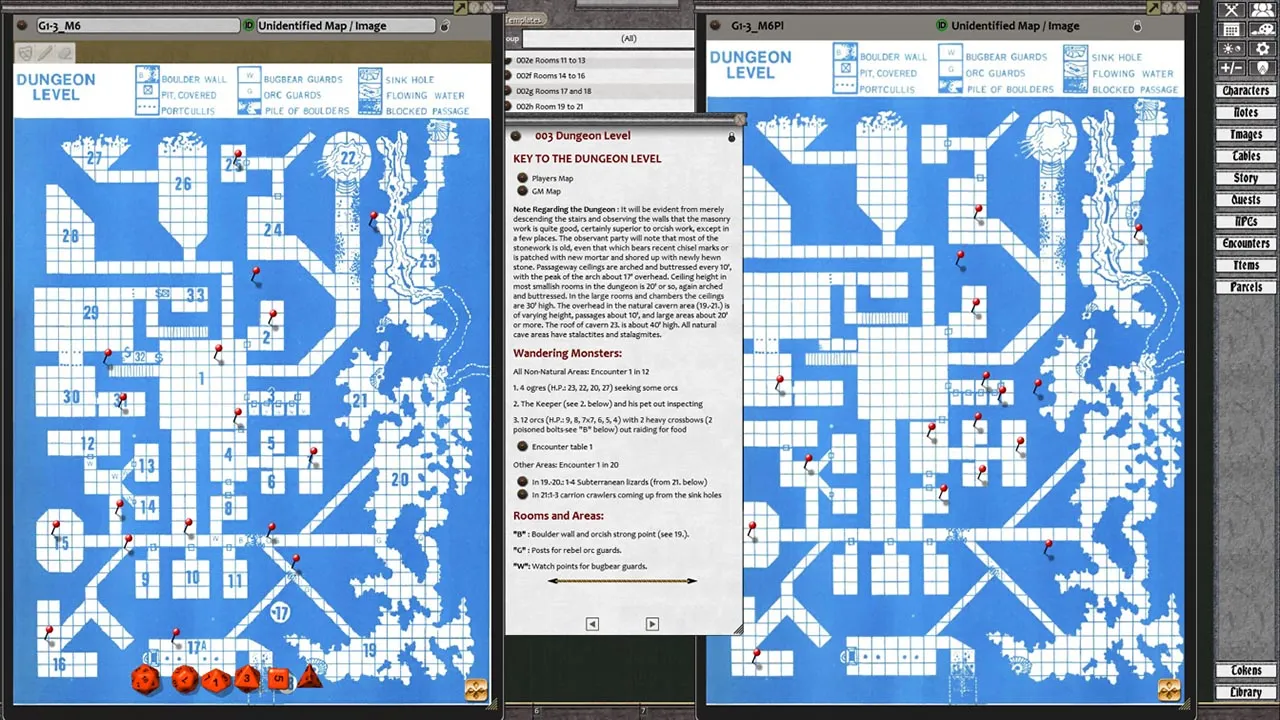The height and width of the screenshot is (720, 1280).
Task: Open 002f Rooms 14 to 16 entry
Action: pos(599,75)
